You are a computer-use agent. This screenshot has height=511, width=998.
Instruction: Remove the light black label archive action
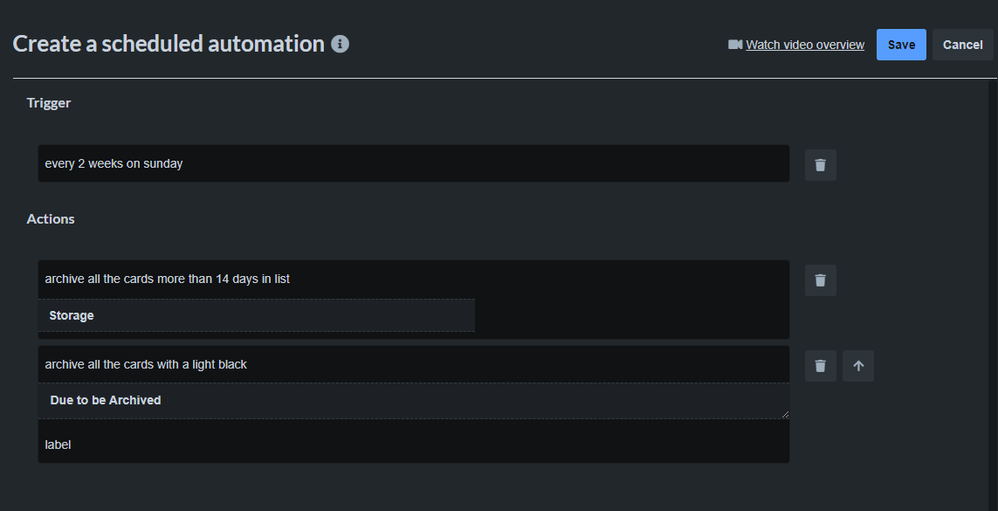pyautogui.click(x=820, y=366)
